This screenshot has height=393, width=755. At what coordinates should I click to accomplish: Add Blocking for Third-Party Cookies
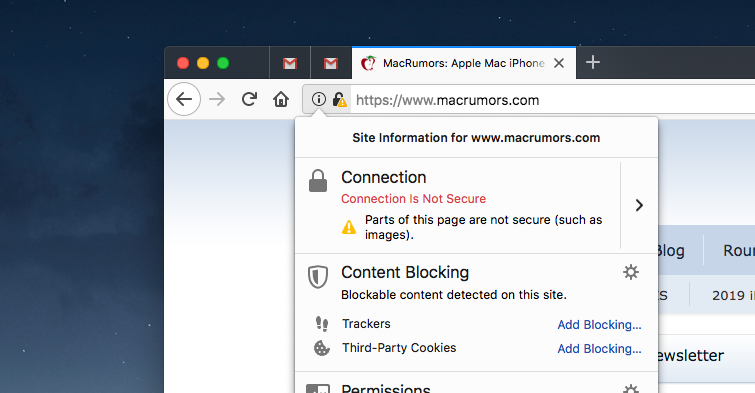[x=599, y=349]
